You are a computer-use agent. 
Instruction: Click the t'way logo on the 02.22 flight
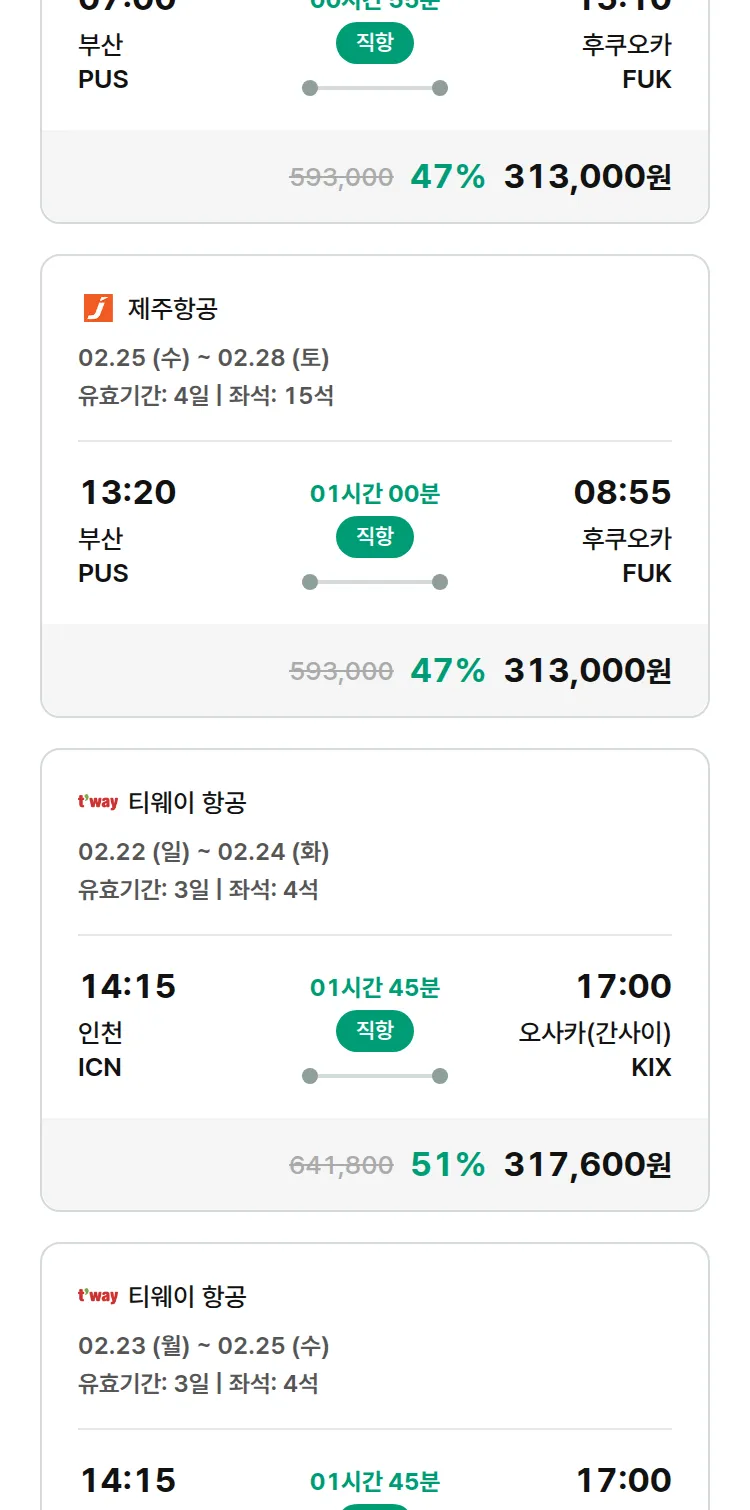coord(98,802)
